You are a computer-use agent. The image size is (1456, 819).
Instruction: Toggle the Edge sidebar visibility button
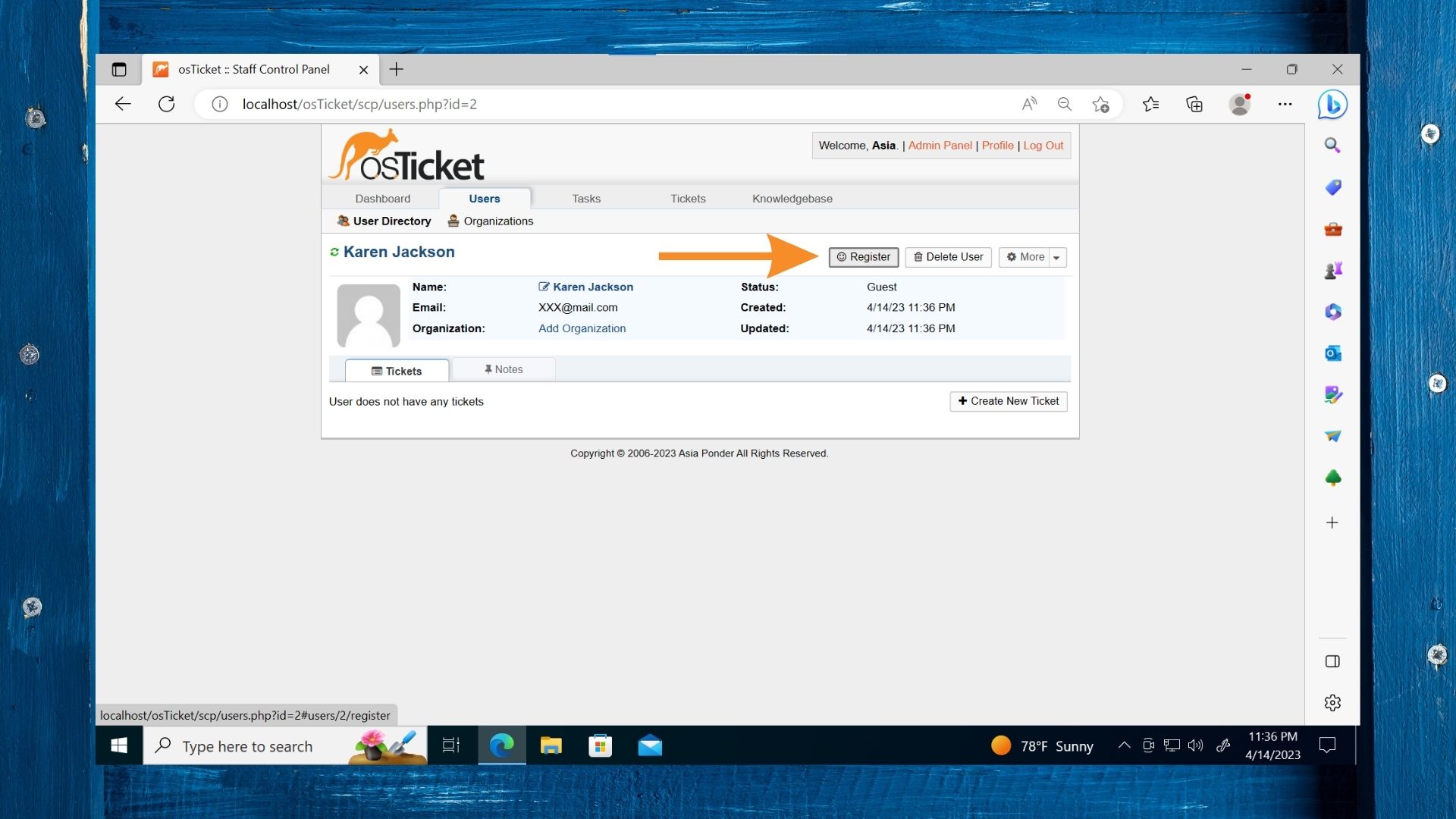tap(1332, 661)
